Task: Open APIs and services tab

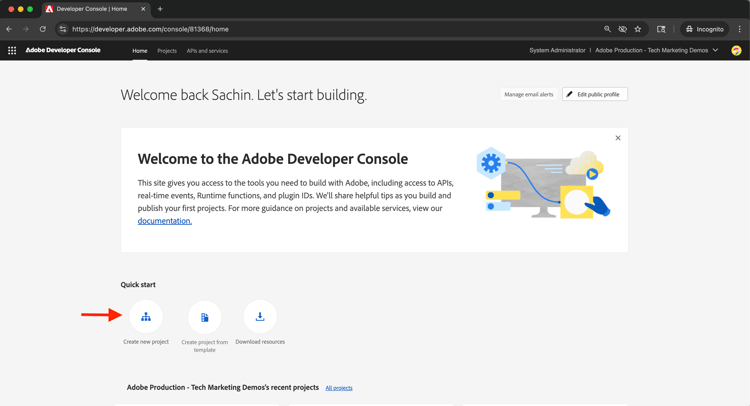Action: click(x=207, y=51)
